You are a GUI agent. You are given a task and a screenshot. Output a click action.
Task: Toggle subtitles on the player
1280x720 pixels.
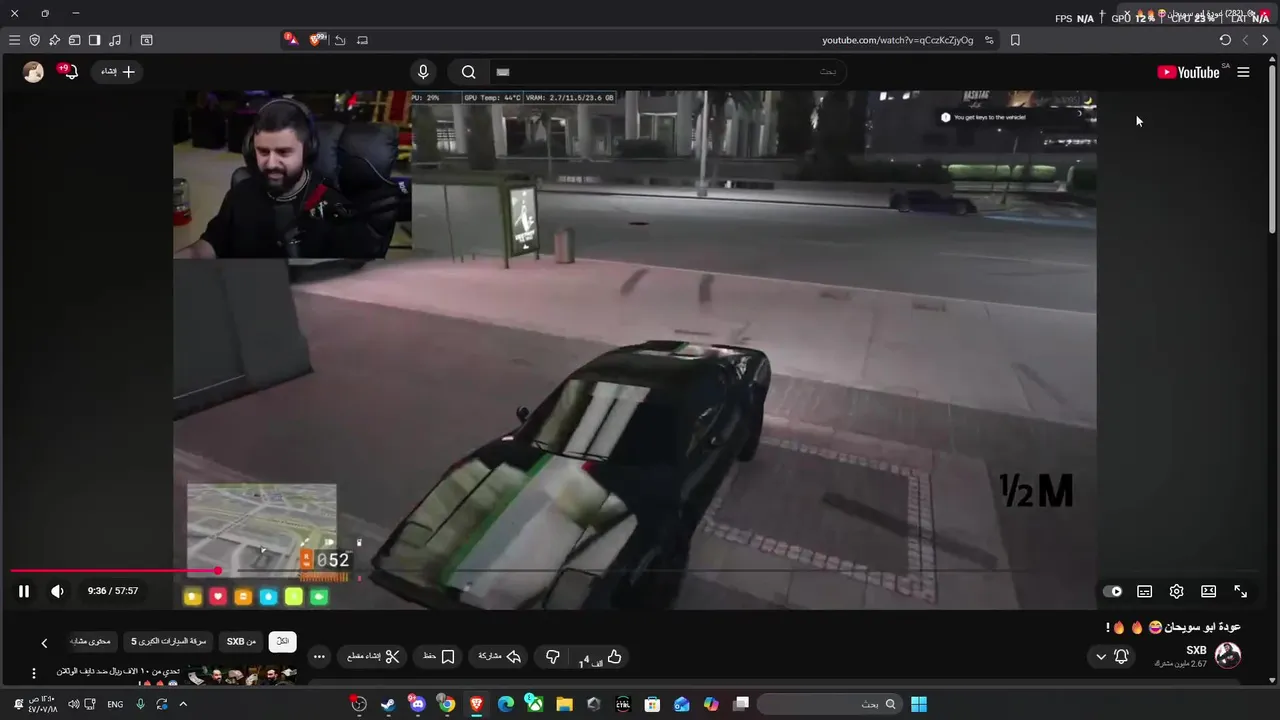pos(1144,591)
